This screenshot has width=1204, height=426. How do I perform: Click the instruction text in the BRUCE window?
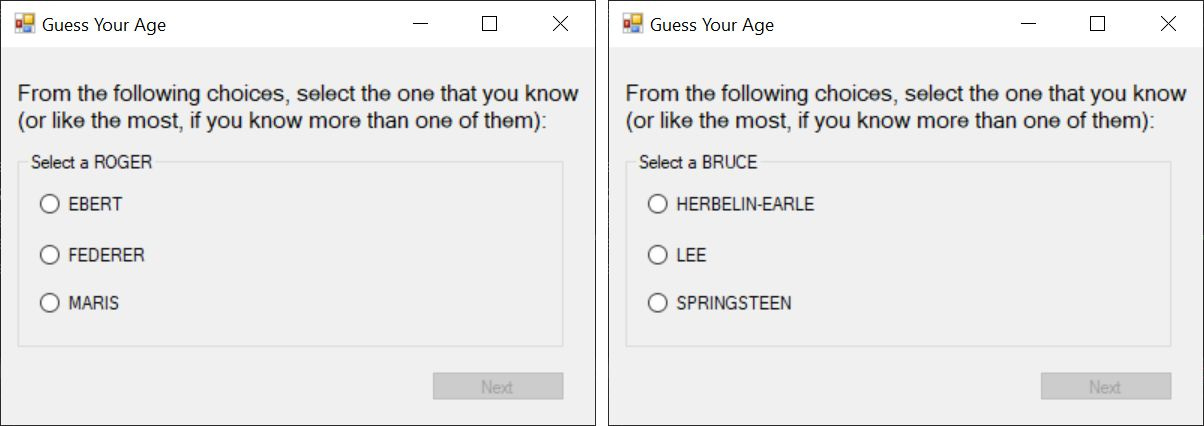[x=906, y=107]
